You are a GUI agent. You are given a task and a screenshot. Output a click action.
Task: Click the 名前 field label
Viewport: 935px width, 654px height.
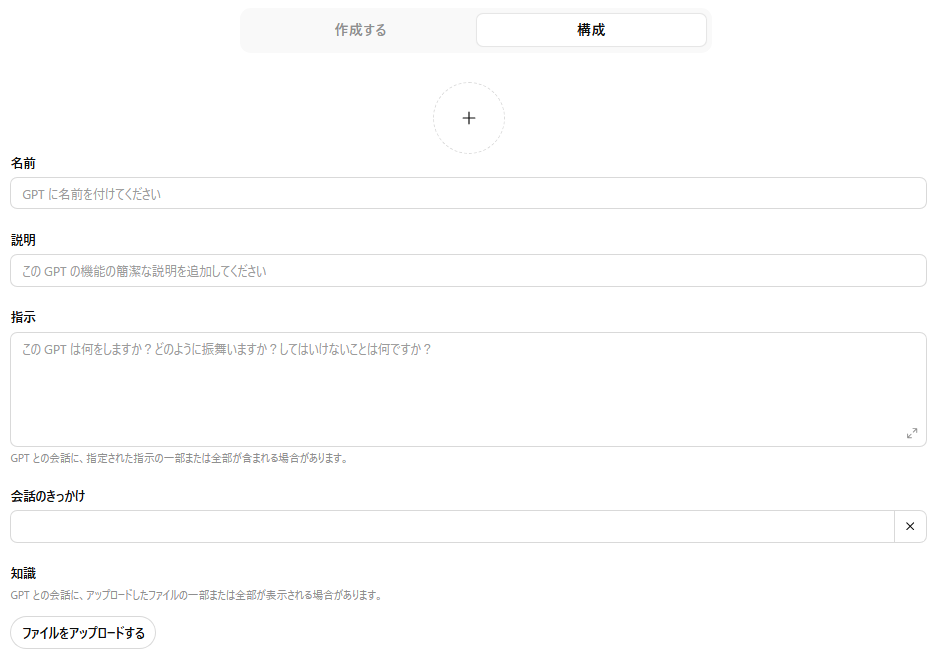tap(24, 163)
